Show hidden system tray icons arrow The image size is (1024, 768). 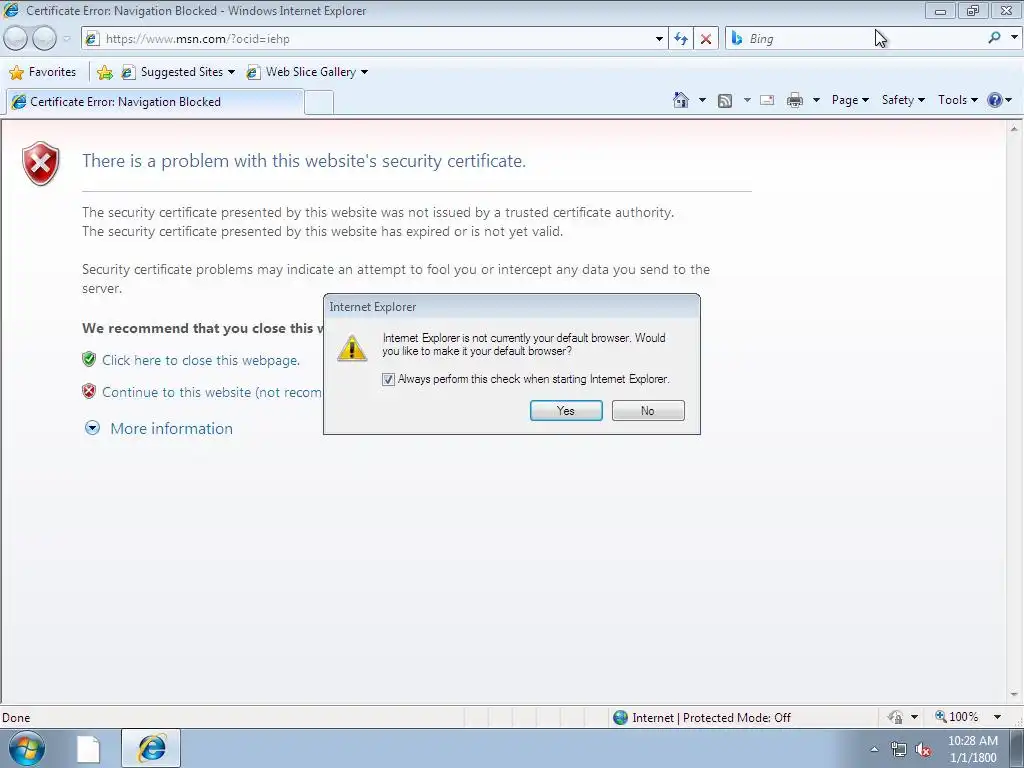tap(874, 749)
